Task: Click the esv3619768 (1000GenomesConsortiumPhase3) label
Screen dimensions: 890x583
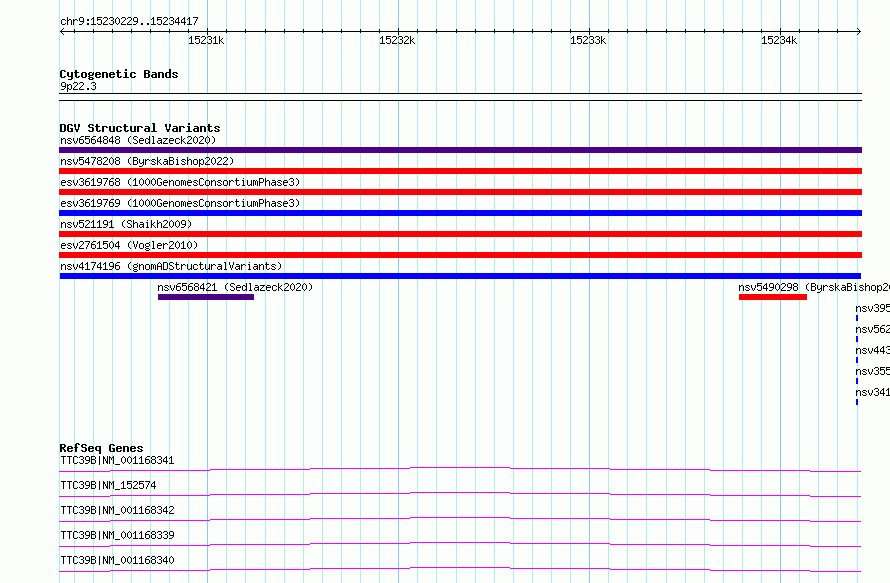Action: point(180,182)
